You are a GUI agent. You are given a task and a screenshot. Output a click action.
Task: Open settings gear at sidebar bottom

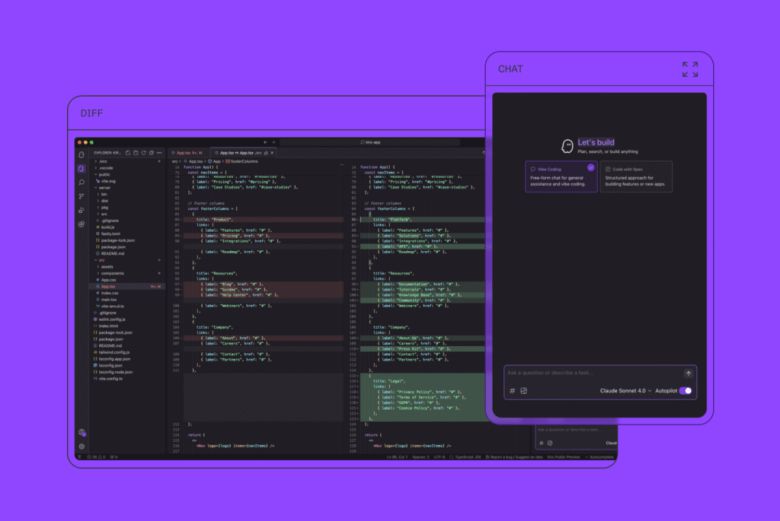82,446
